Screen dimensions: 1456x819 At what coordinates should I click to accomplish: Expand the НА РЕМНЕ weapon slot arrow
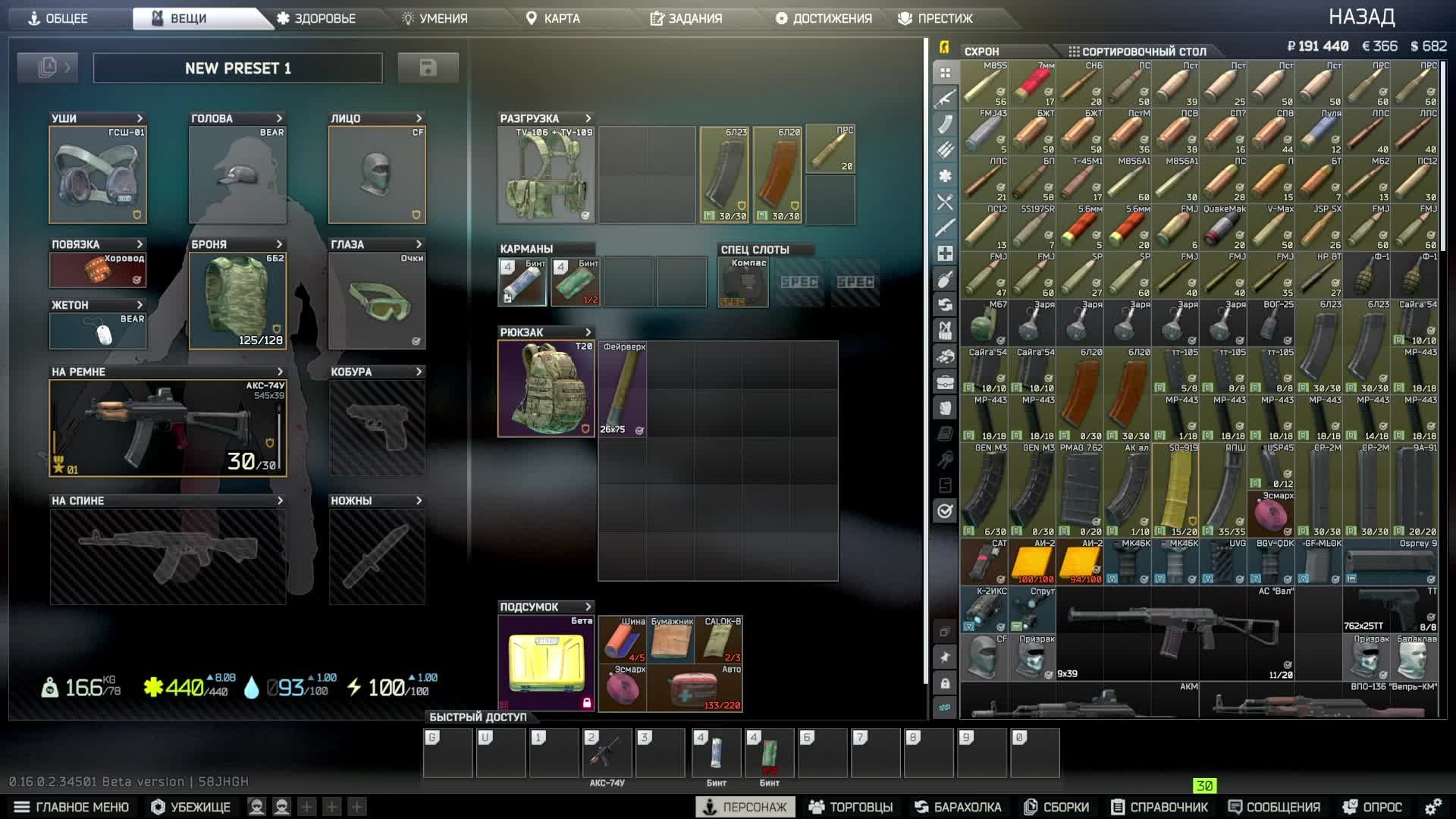coord(280,372)
